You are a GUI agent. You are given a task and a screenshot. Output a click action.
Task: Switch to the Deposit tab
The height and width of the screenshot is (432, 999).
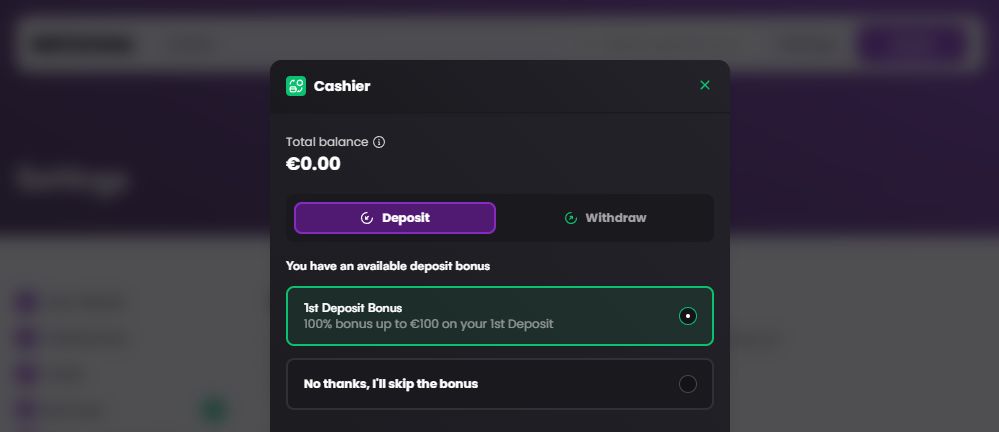click(x=395, y=218)
